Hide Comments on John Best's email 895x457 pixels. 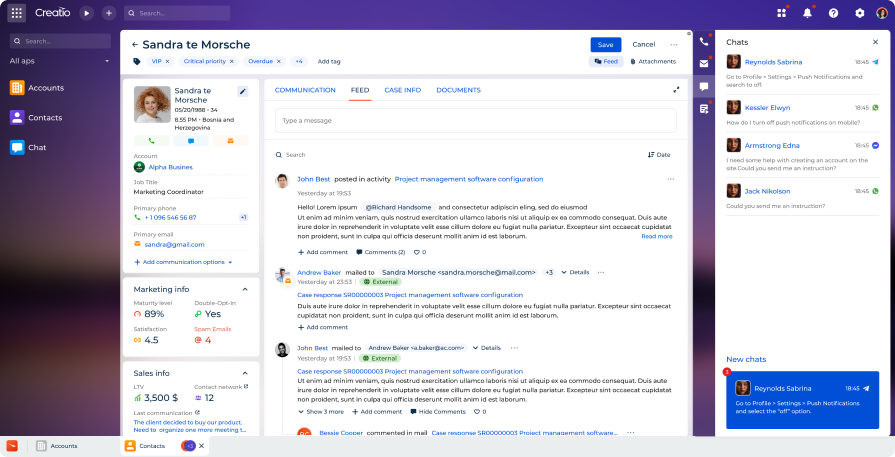(436, 412)
